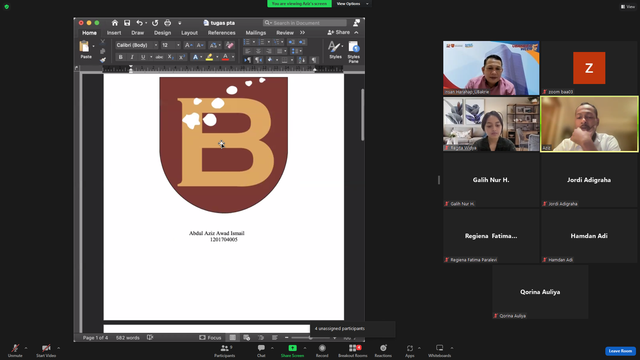Click the Sort icon in the ribbon
The height and width of the screenshot is (360, 640).
click(x=302, y=60)
